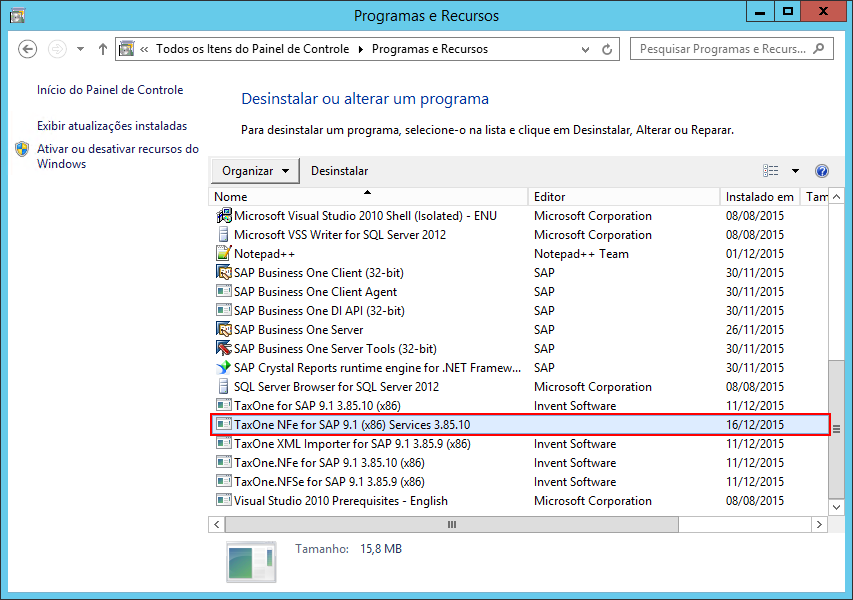The image size is (853, 600).
Task: Click the horizontal scrollbar thumb
Action: [x=452, y=524]
